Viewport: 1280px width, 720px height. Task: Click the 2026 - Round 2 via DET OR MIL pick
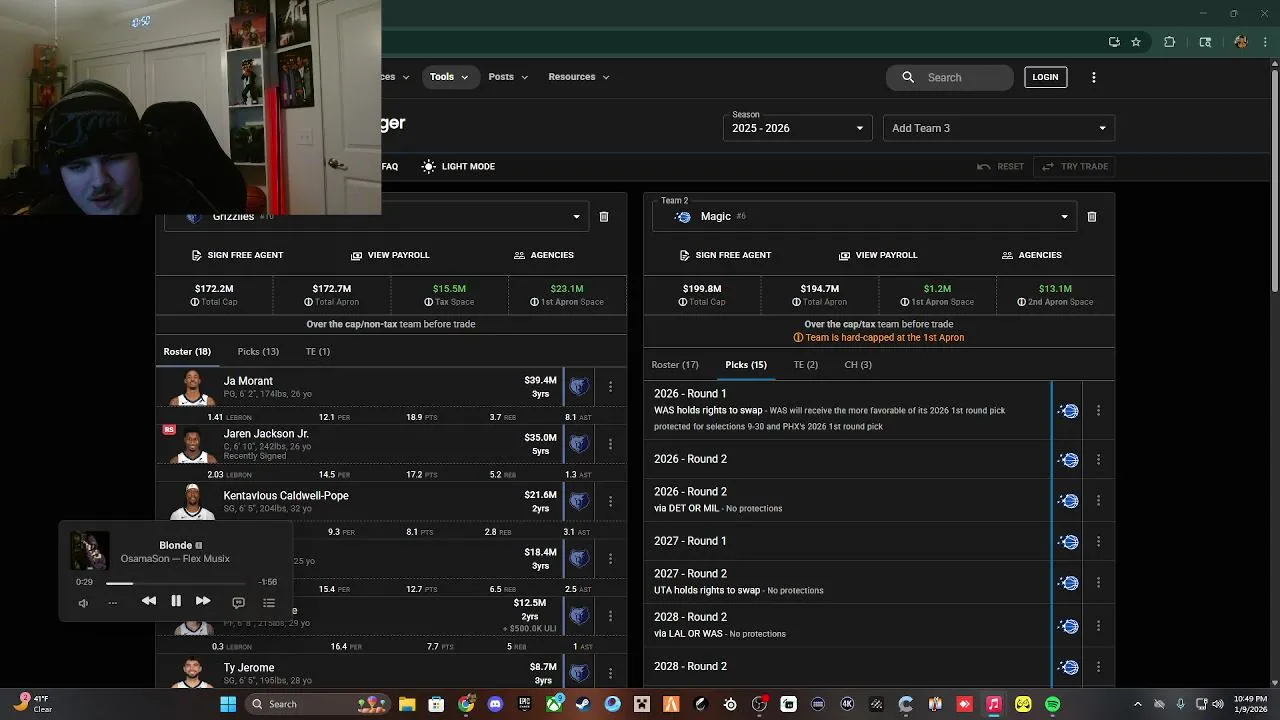coord(847,500)
